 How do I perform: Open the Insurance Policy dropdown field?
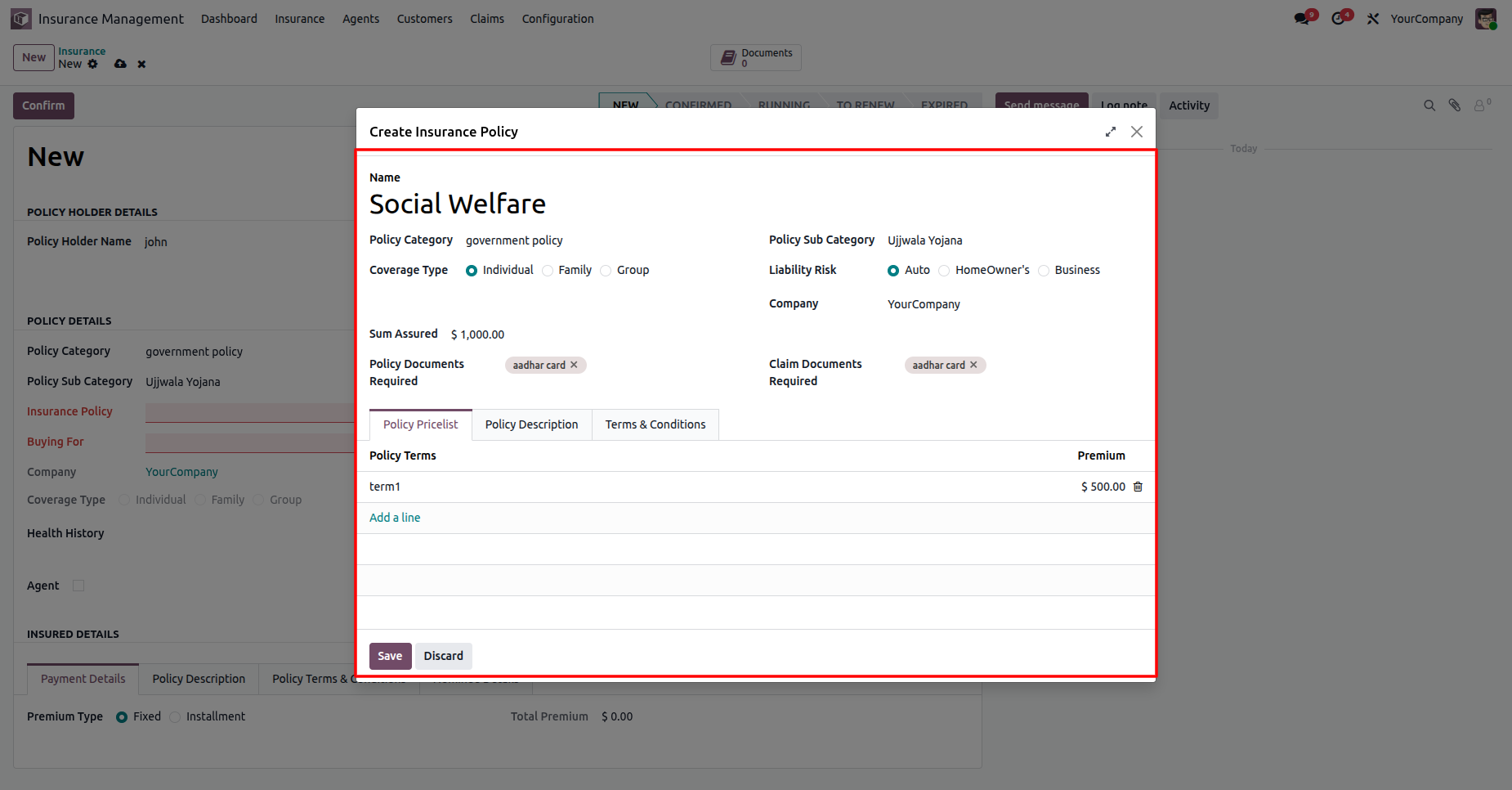249,412
